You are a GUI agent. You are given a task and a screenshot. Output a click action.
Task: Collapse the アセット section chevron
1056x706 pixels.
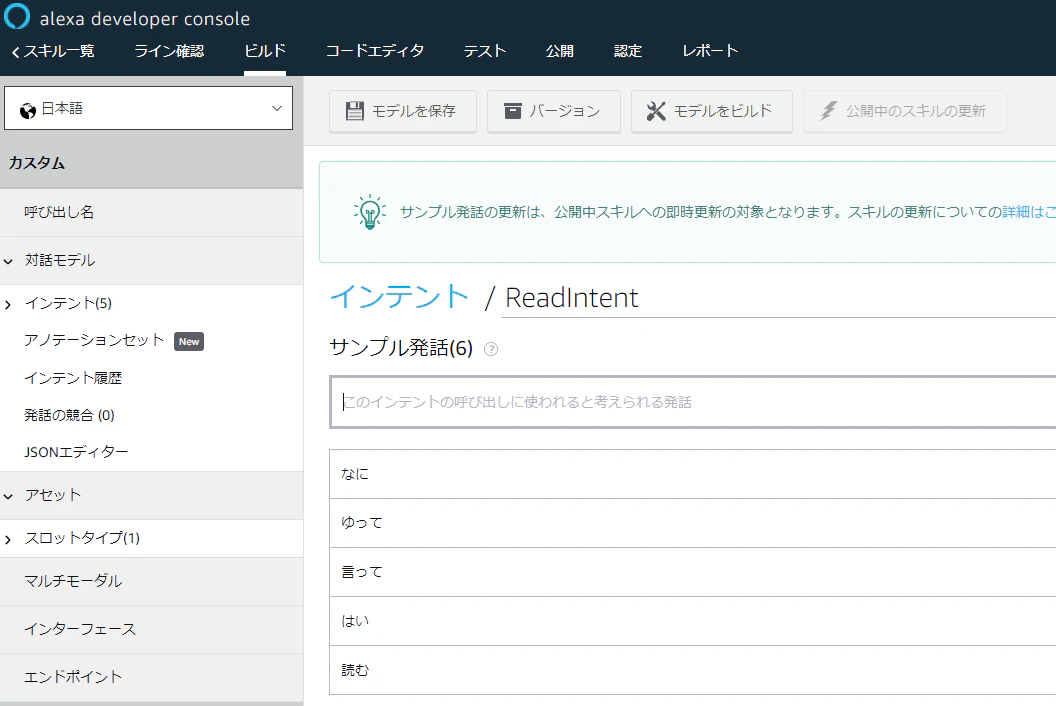pos(8,496)
